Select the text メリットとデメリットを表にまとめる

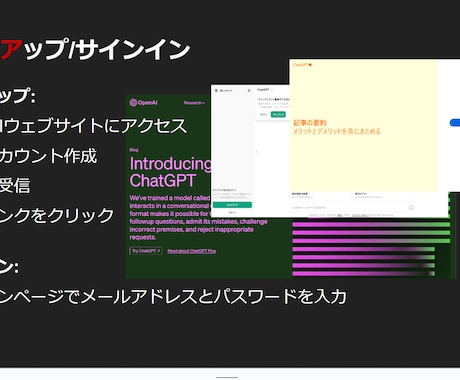pos(337,131)
